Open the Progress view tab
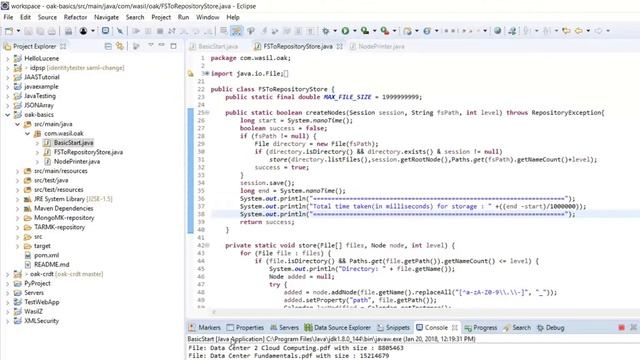Screen dimensions: 640x360 481,328
